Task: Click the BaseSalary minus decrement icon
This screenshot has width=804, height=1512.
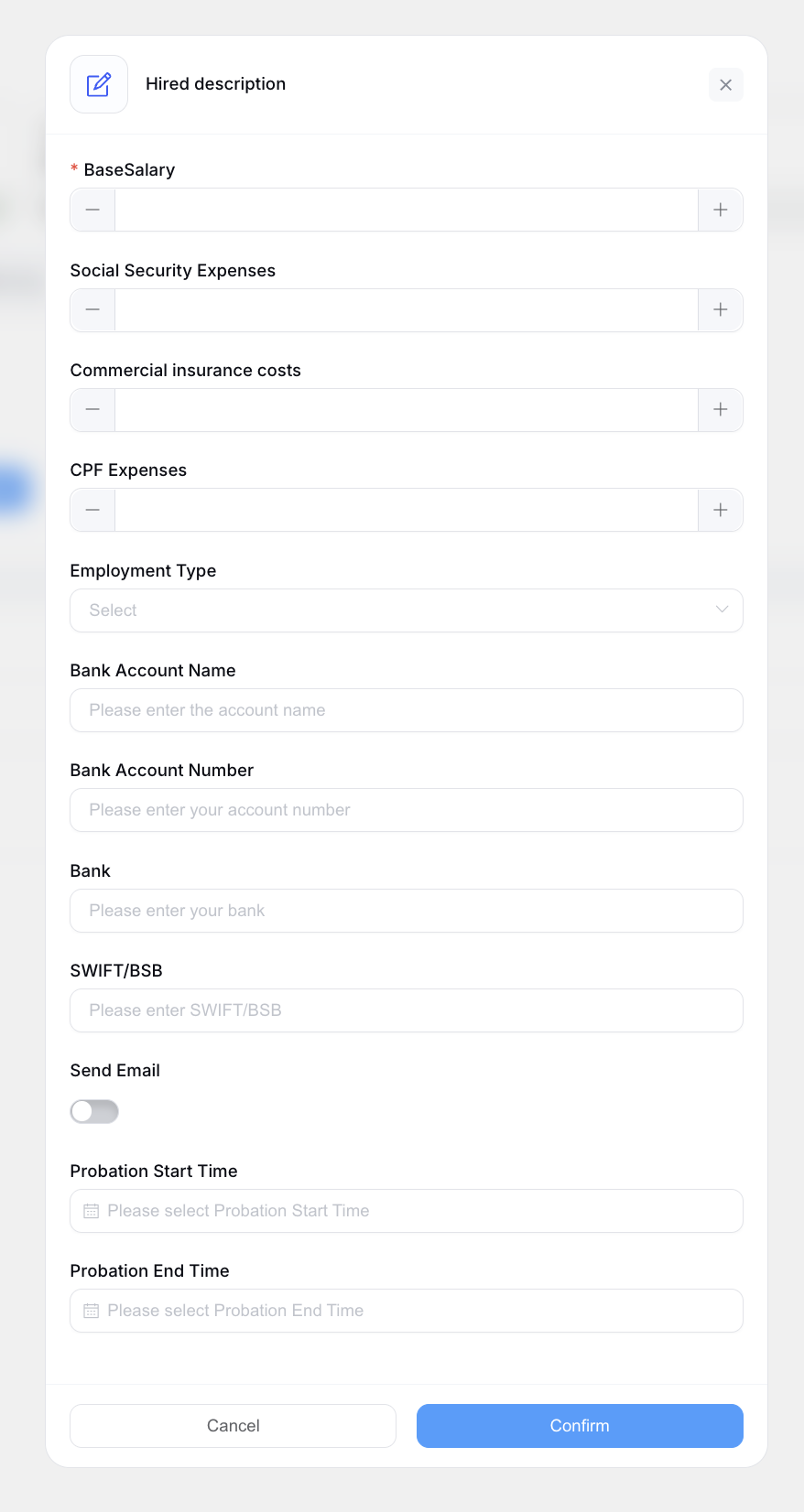Action: (x=92, y=210)
